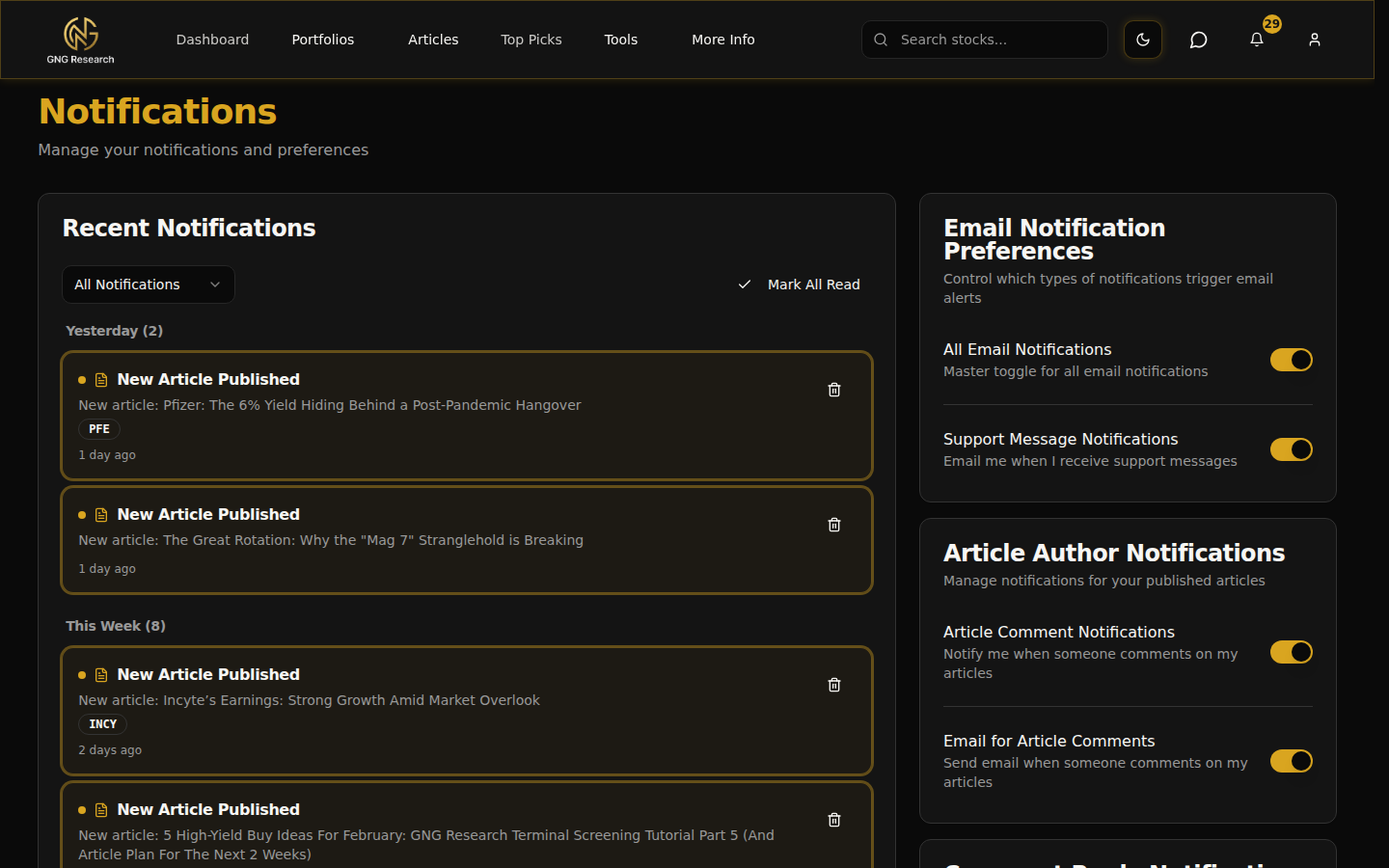Delete the Great Rotation article notification
The image size is (1389, 868).
click(834, 525)
